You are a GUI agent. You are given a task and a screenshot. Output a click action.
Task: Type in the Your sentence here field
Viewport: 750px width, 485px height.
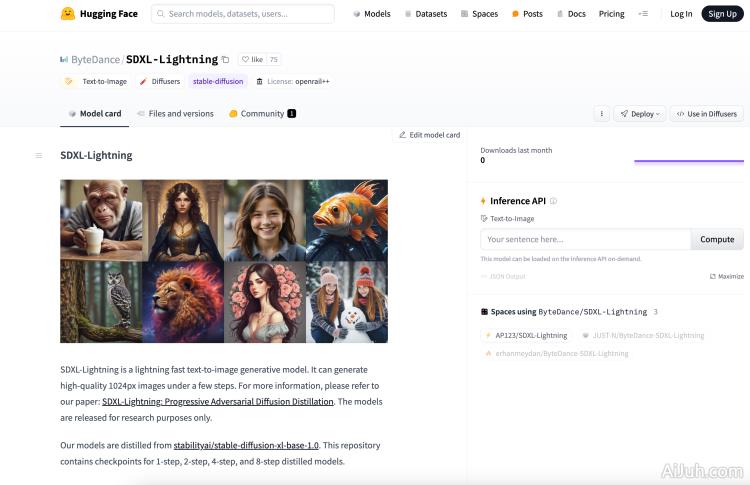pos(586,239)
